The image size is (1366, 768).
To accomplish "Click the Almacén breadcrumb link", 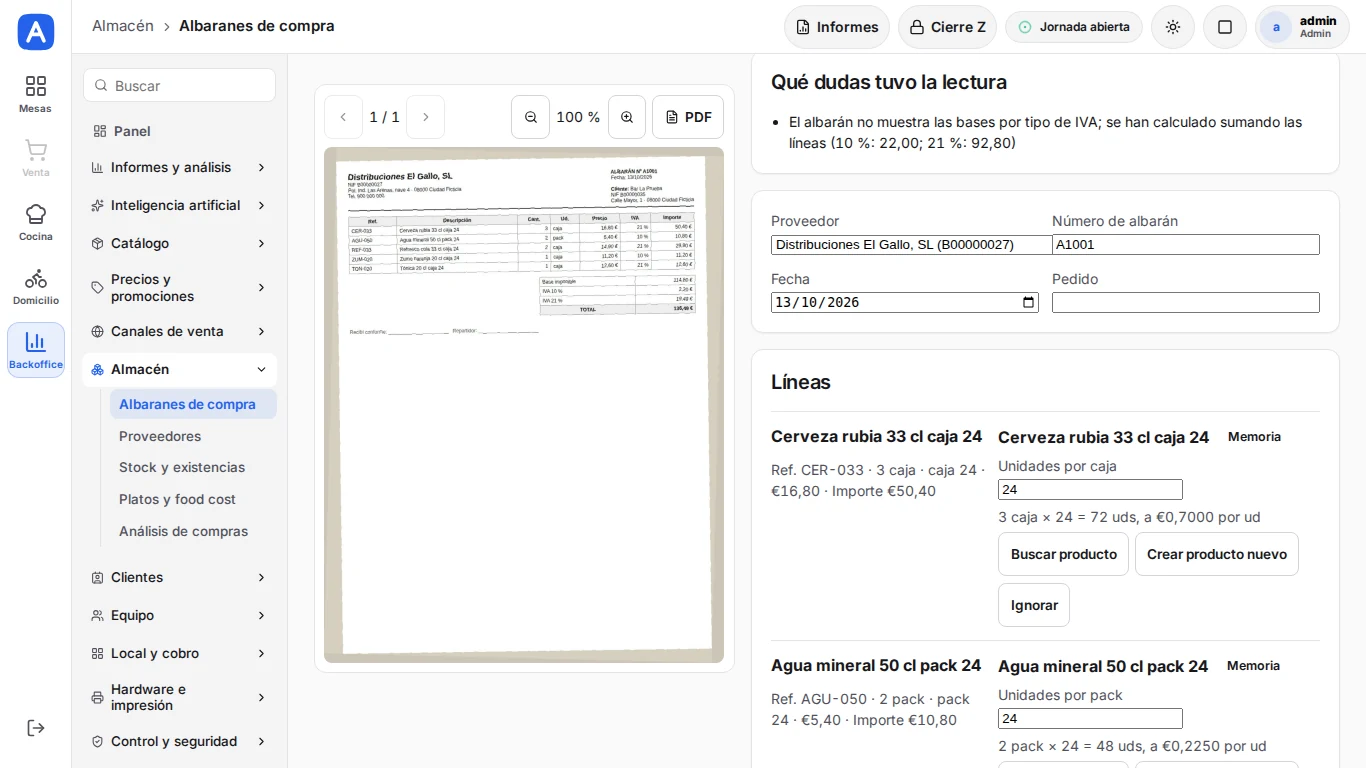I will (x=123, y=26).
